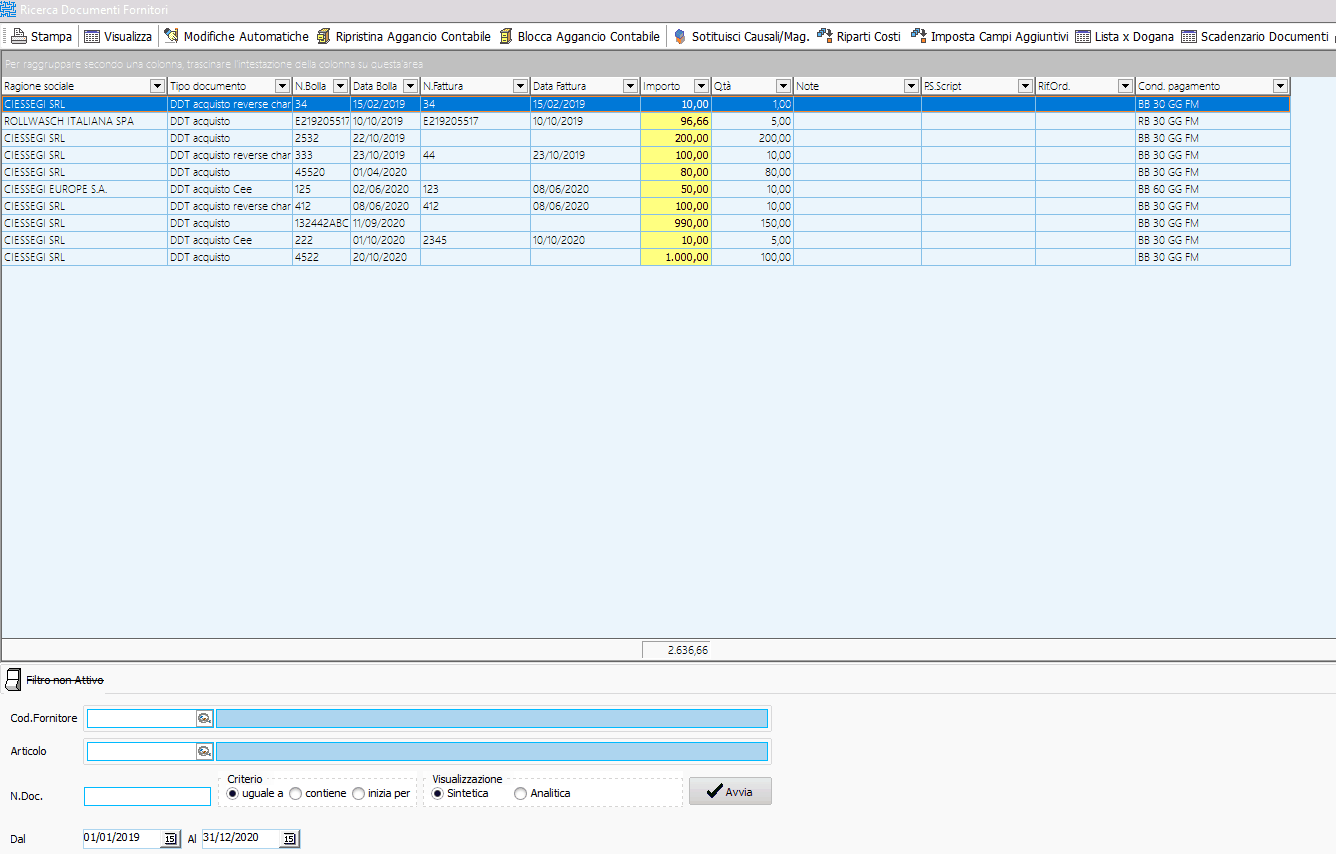Image resolution: width=1336 pixels, height=854 pixels.
Task: Click the Modifiche Automatiche toolbar label
Action: (246, 37)
